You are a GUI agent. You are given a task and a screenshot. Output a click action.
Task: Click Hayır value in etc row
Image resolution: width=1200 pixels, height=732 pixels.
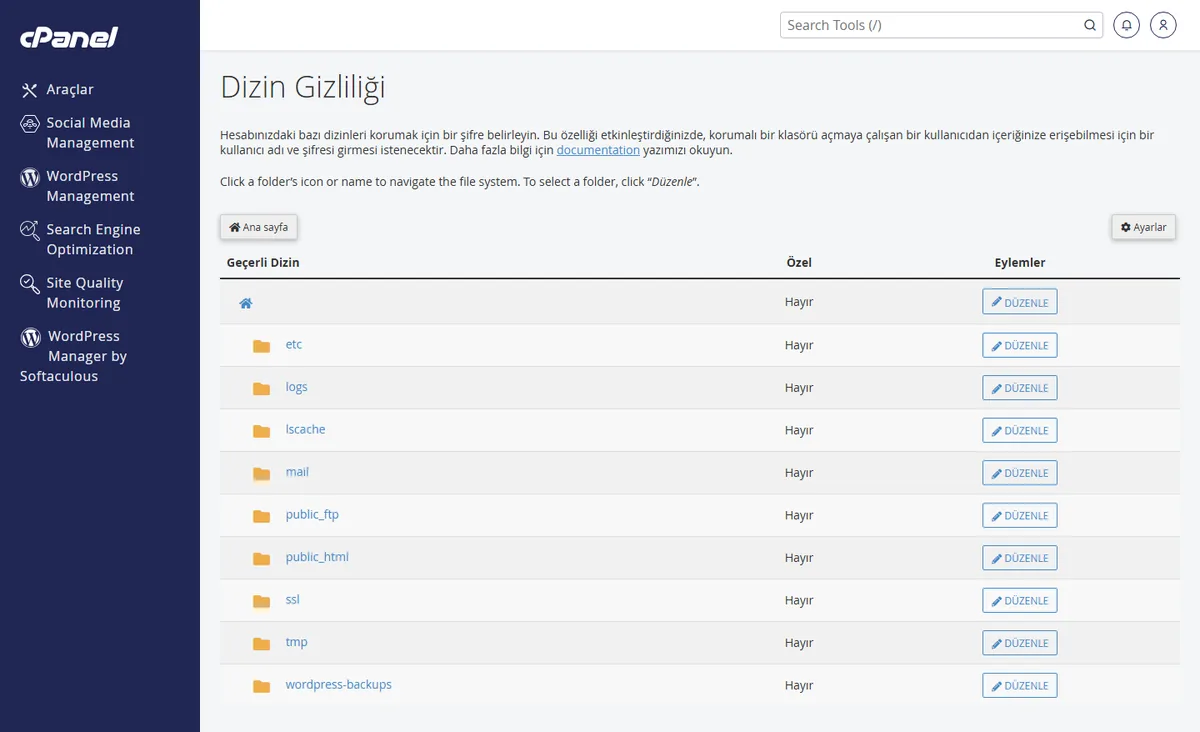point(799,345)
